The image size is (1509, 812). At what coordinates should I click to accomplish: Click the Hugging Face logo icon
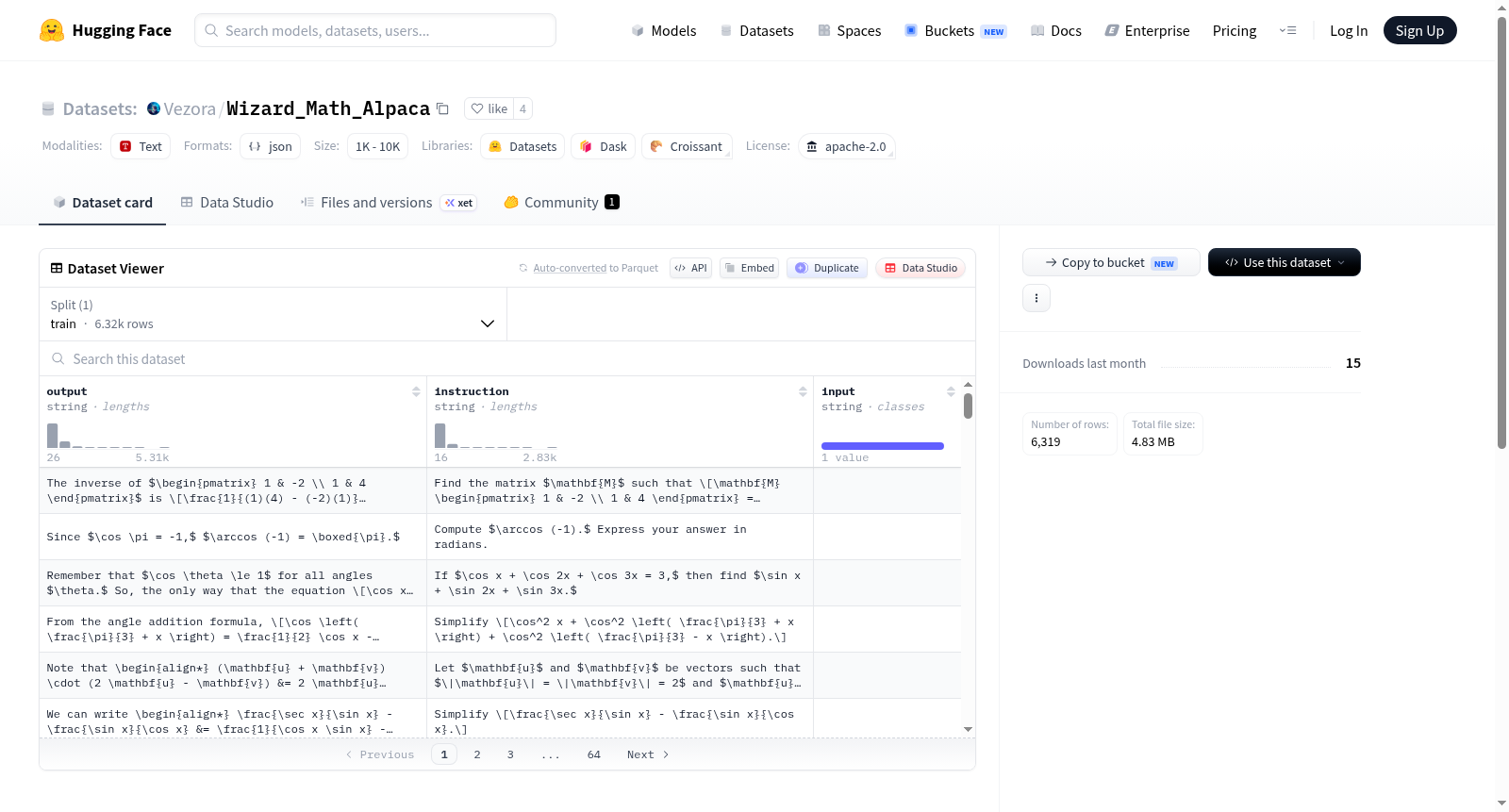[52, 30]
